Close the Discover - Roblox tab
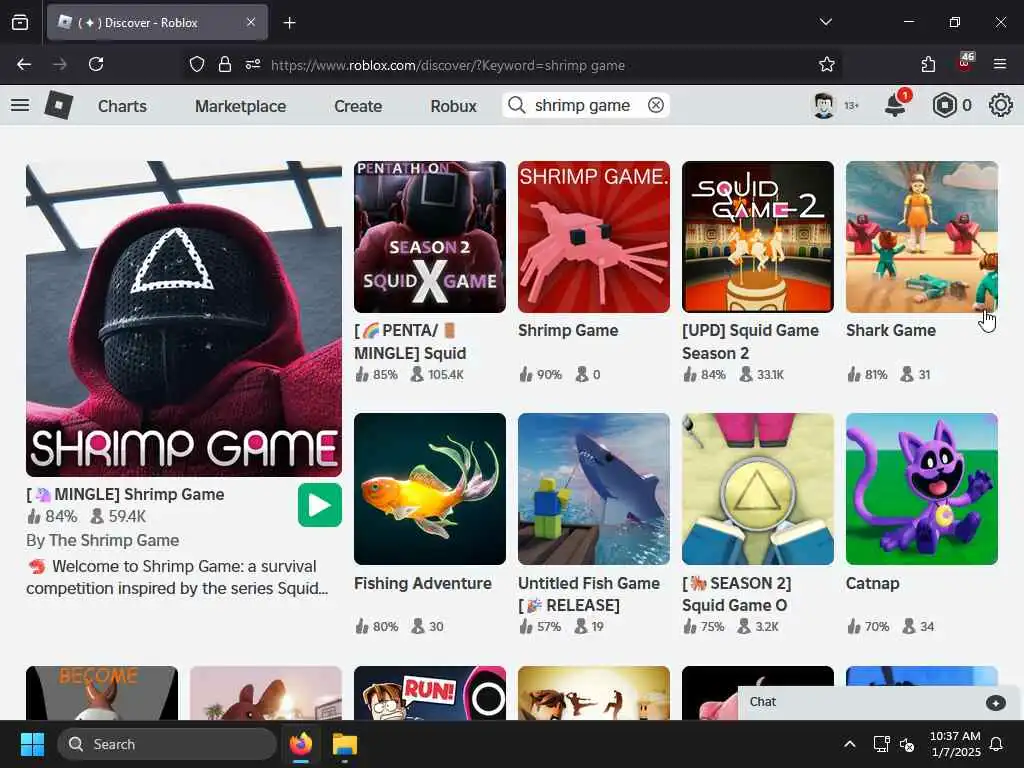The height and width of the screenshot is (768, 1024). (251, 22)
